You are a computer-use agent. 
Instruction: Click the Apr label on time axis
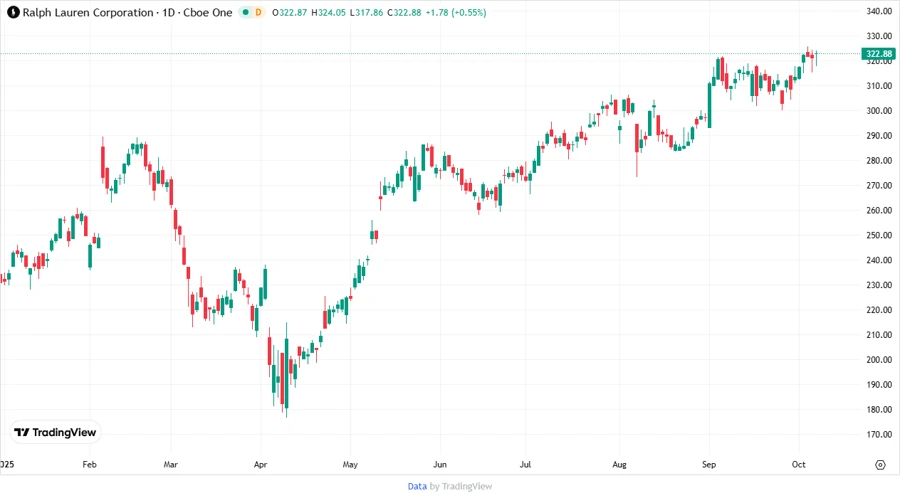click(260, 465)
